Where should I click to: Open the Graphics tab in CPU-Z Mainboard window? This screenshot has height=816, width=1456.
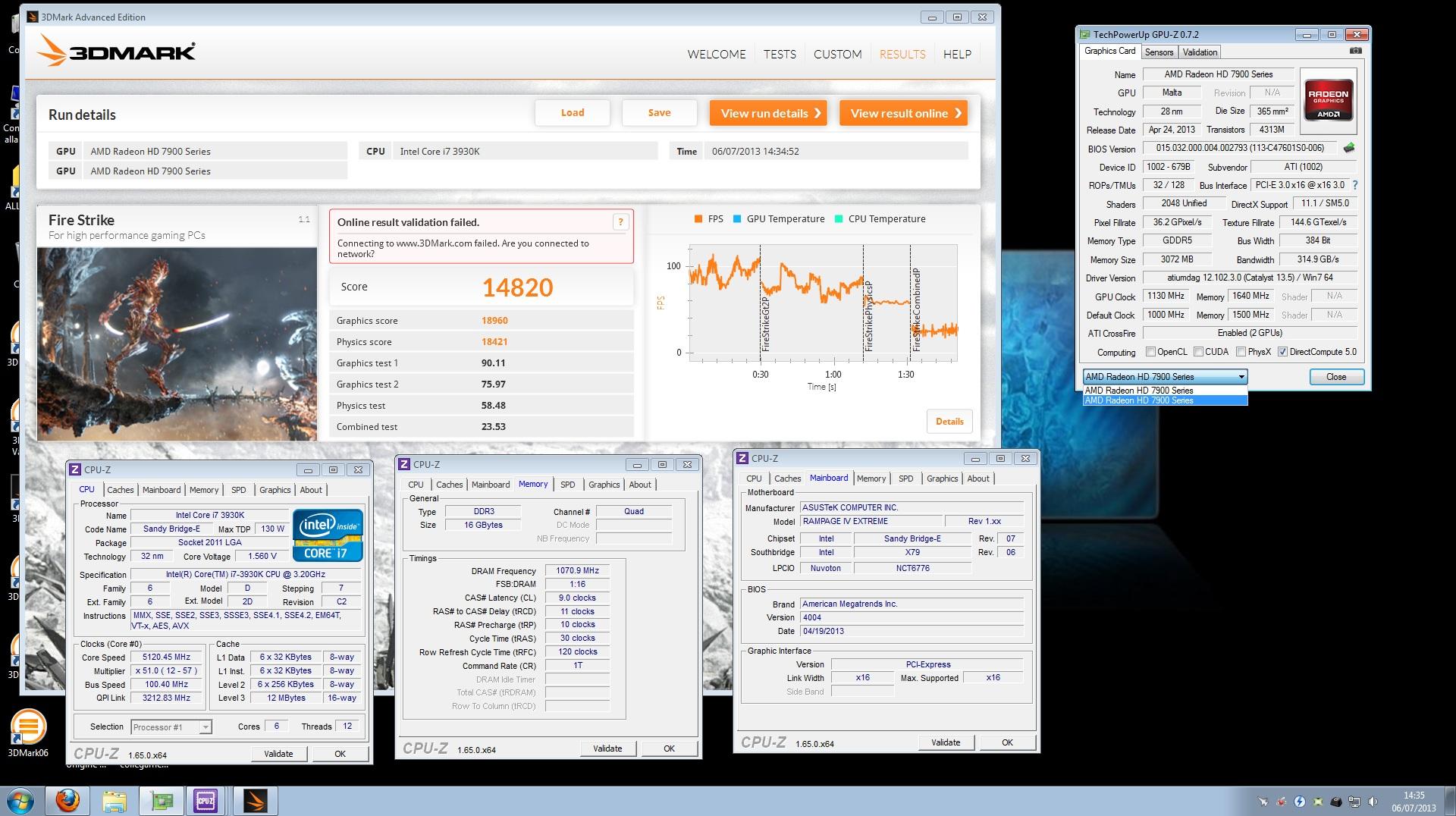942,479
